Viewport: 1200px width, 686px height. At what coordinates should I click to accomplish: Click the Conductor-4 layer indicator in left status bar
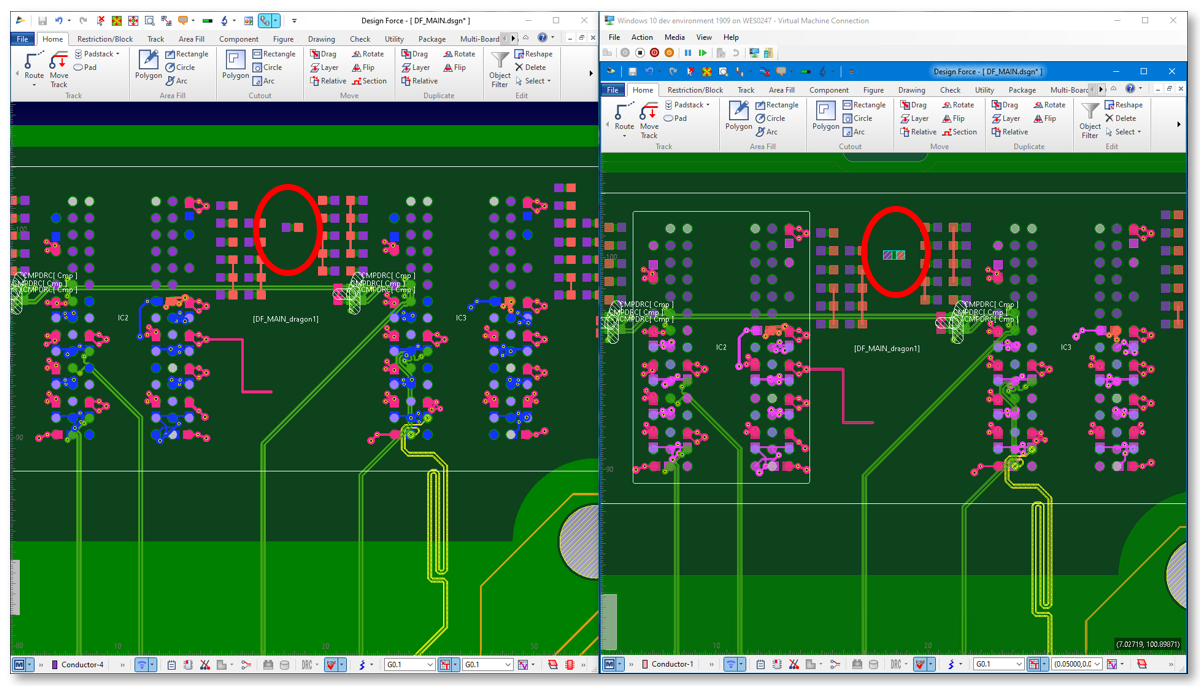(x=77, y=664)
